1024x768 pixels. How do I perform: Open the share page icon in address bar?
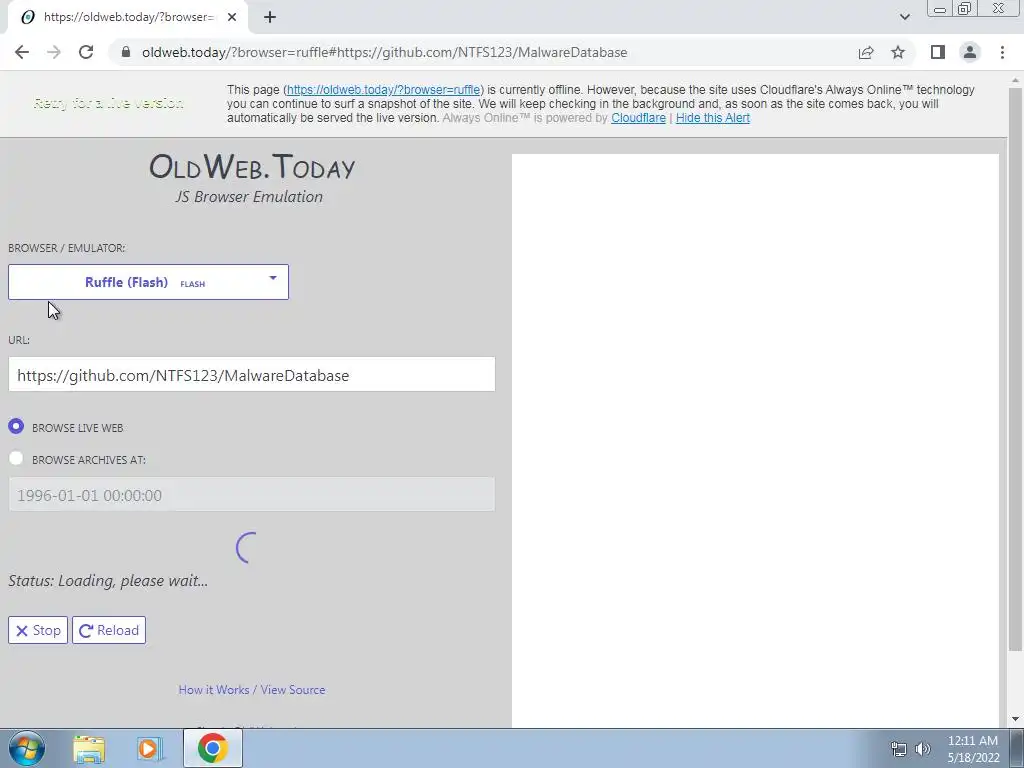click(x=866, y=52)
